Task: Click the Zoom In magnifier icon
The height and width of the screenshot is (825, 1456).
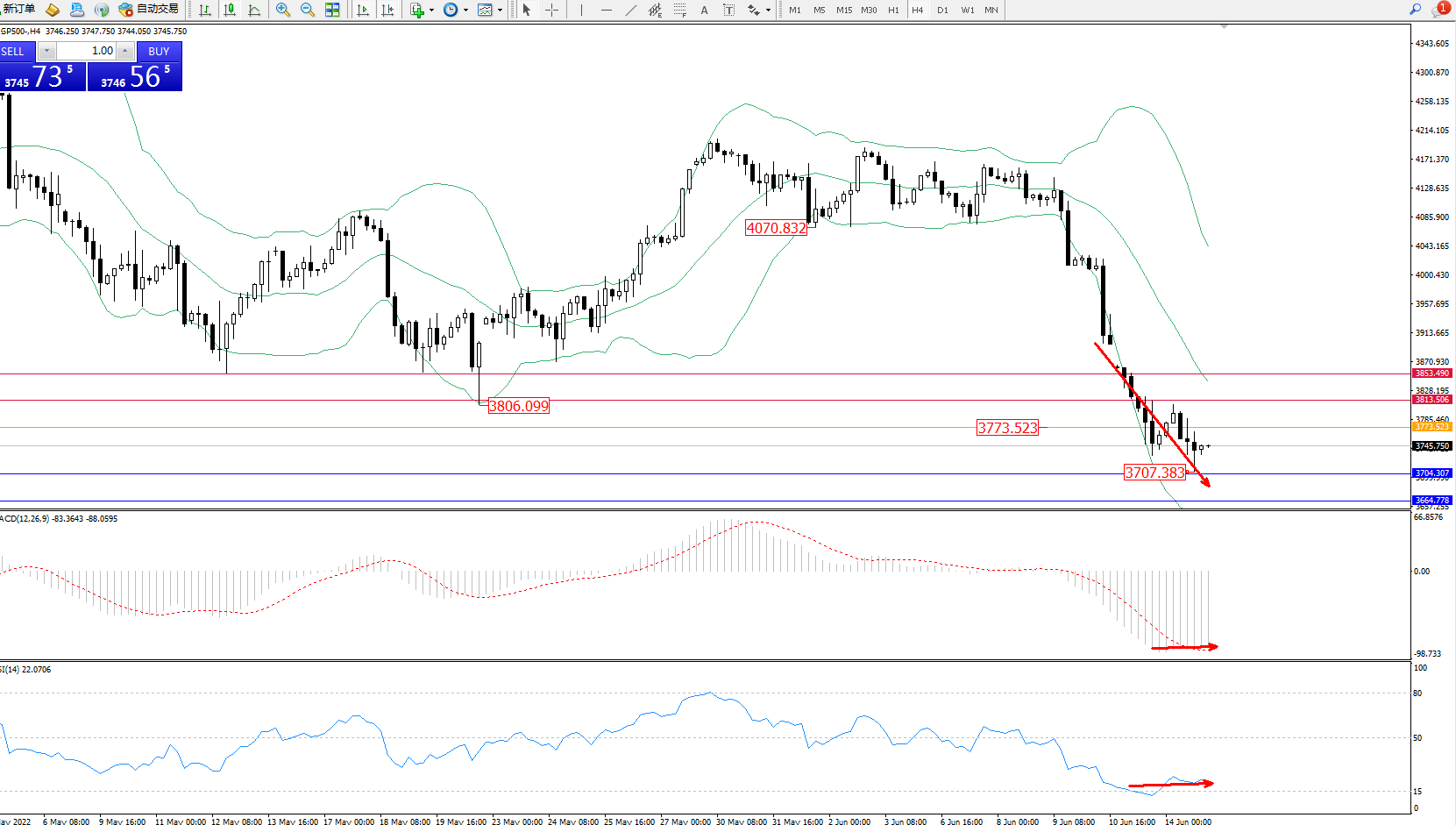Action: coord(283,10)
